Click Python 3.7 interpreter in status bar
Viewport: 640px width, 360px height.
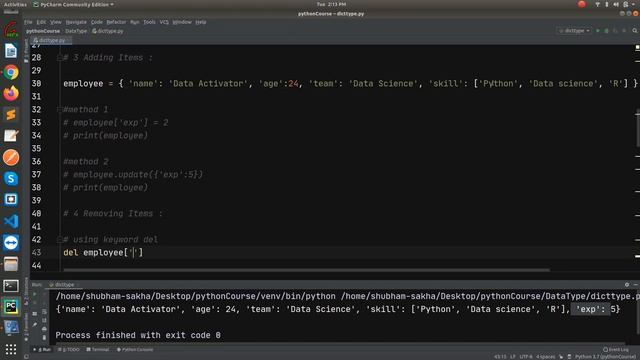(x=606, y=357)
